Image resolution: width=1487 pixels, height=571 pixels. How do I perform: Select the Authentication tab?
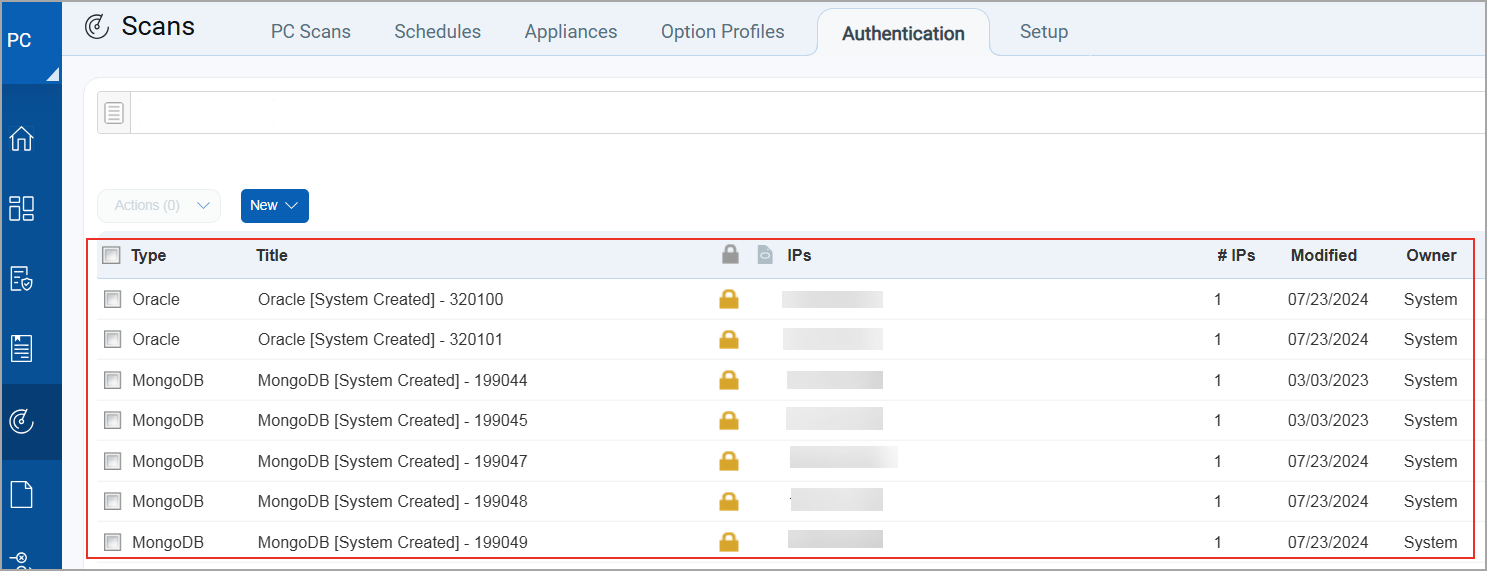(903, 33)
